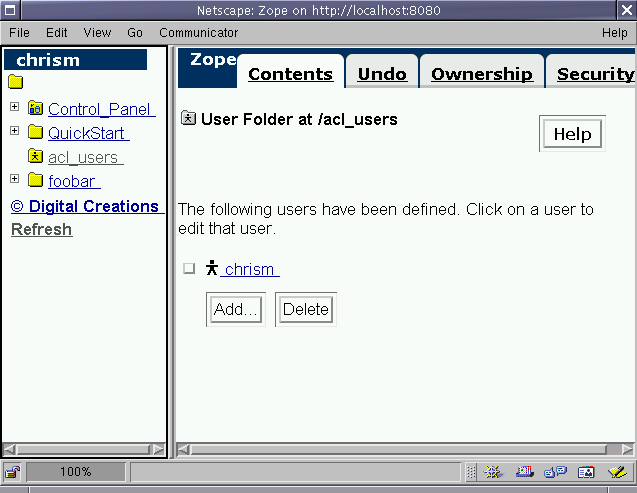This screenshot has height=493, width=637.
Task: Open the Mailbox component bar icon
Action: coord(524,472)
